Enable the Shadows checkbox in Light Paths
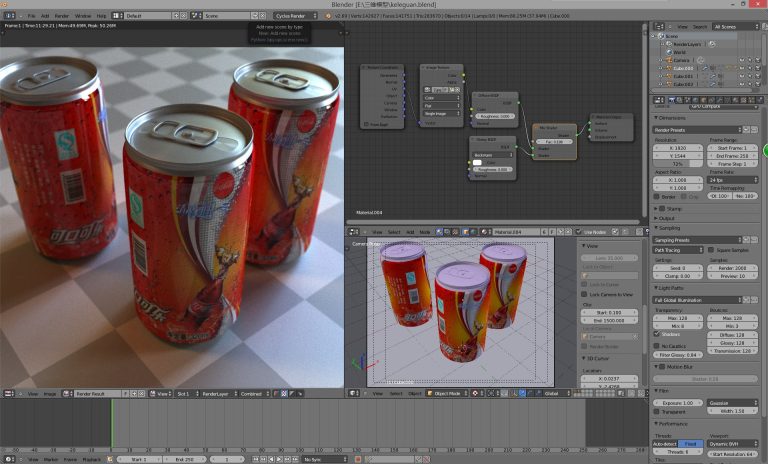768x464 pixels. pos(658,334)
